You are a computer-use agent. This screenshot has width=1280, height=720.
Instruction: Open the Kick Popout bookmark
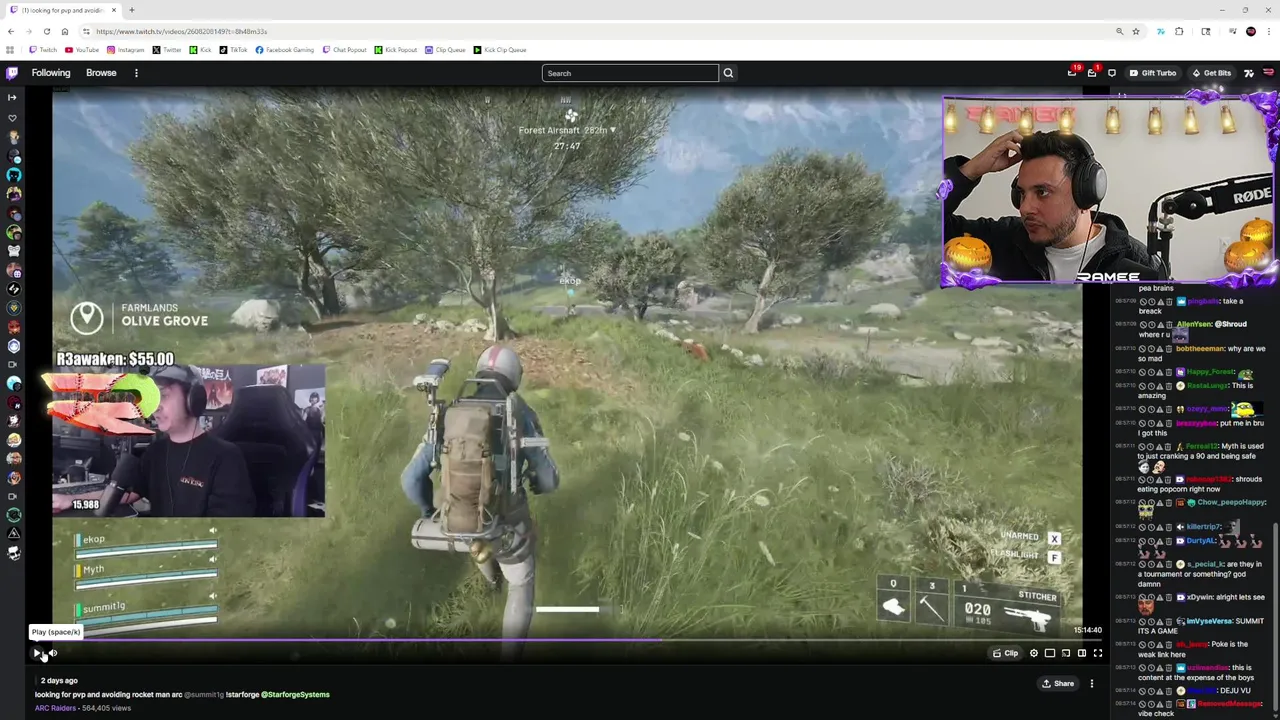point(396,50)
